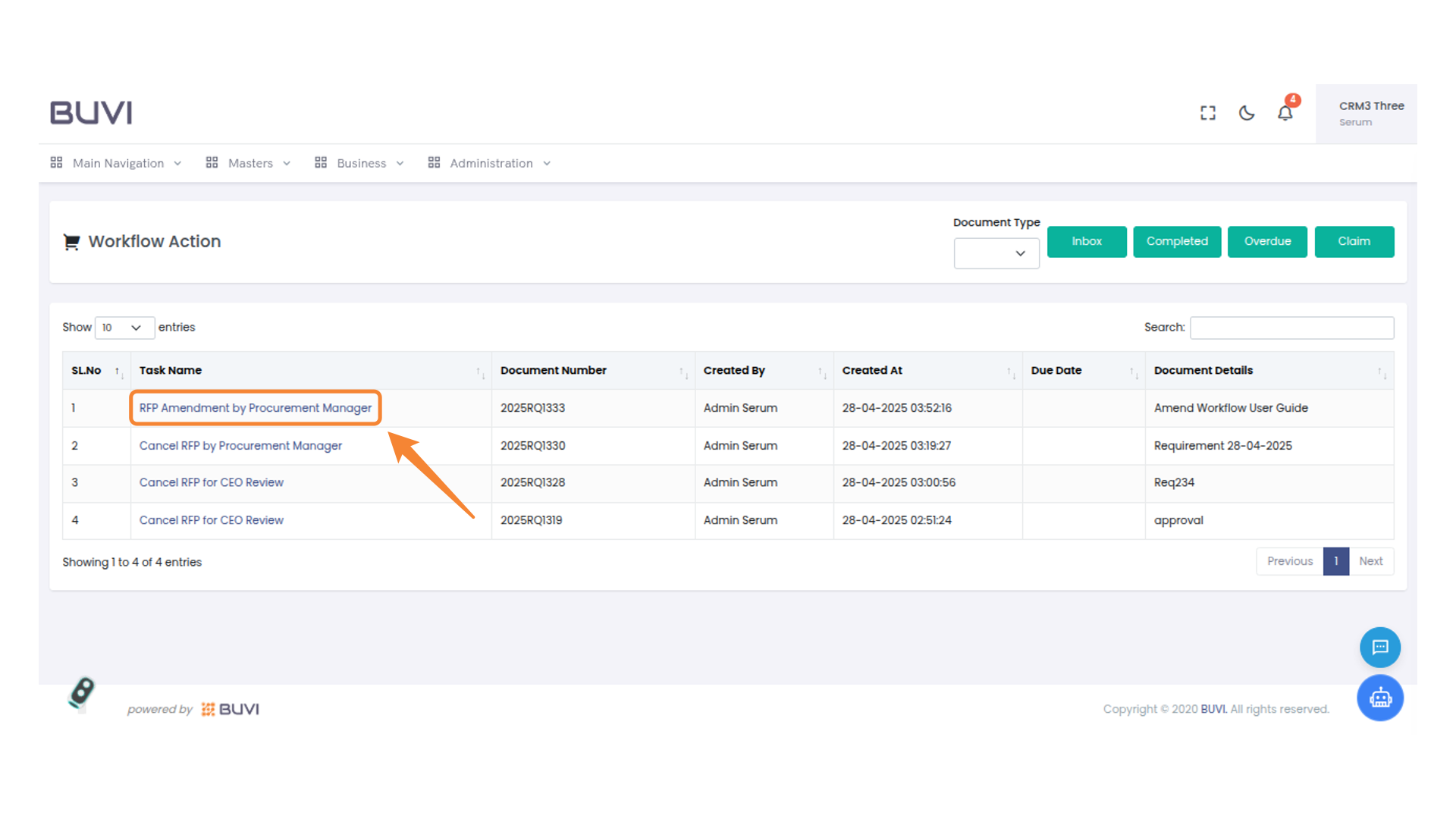Expand the Business dropdown menu
The width and height of the screenshot is (1456, 819).
(x=360, y=163)
